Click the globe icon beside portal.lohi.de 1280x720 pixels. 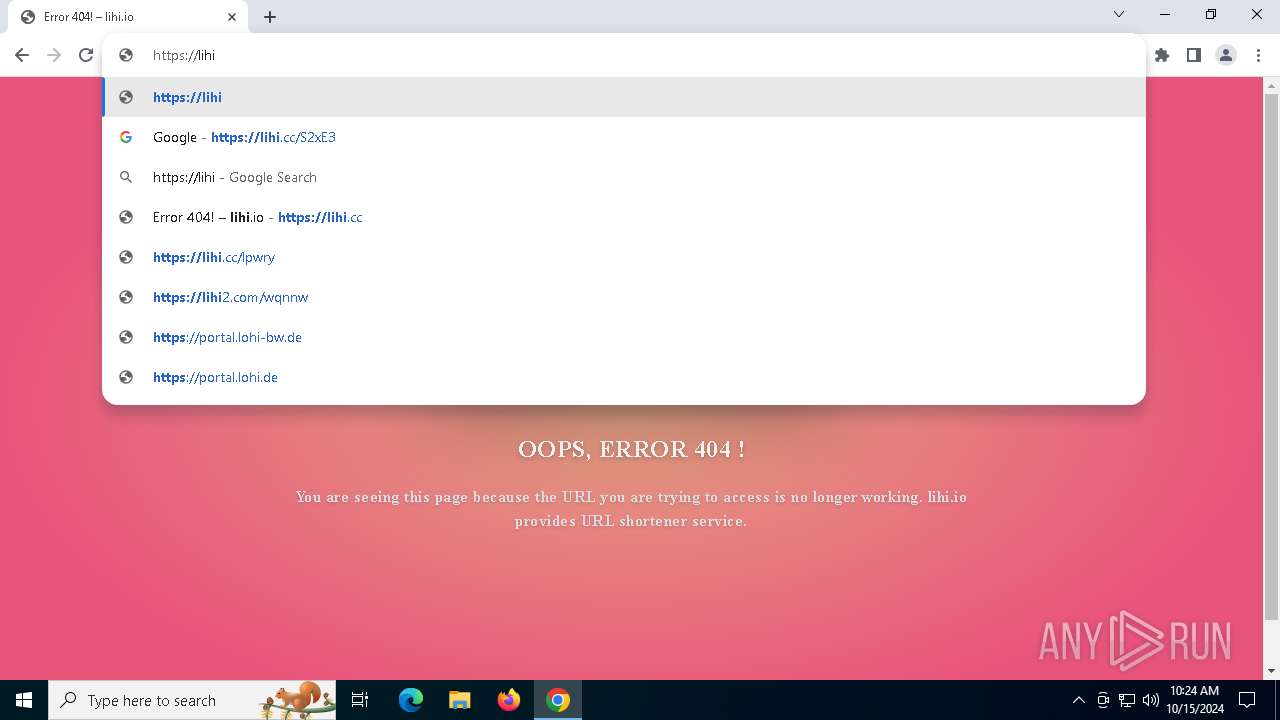pyautogui.click(x=126, y=377)
